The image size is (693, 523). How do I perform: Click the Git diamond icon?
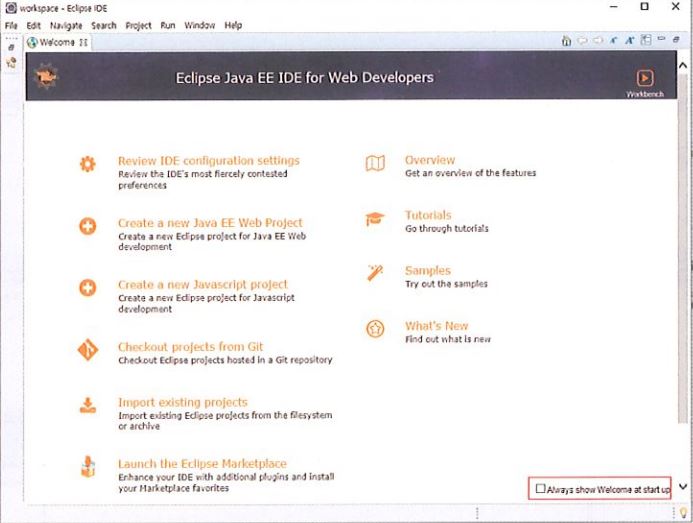pos(88,350)
